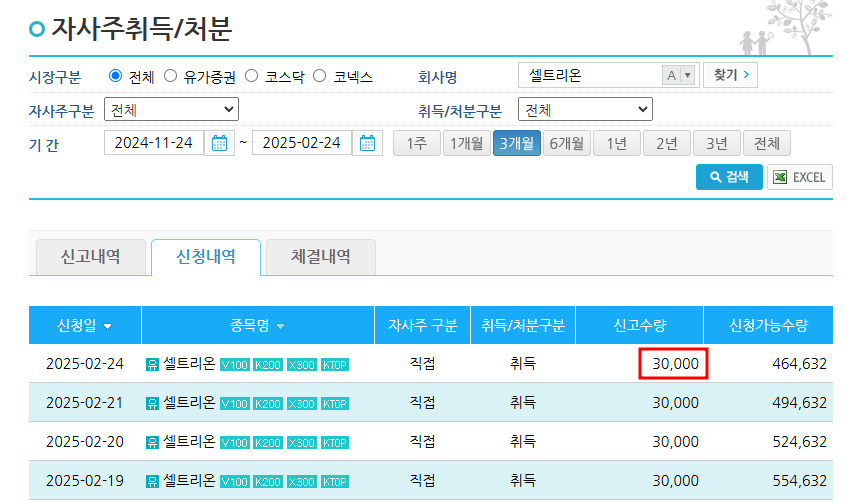The height and width of the screenshot is (502, 847).
Task: Select the 코스닥 market radio button
Action: pos(251,76)
